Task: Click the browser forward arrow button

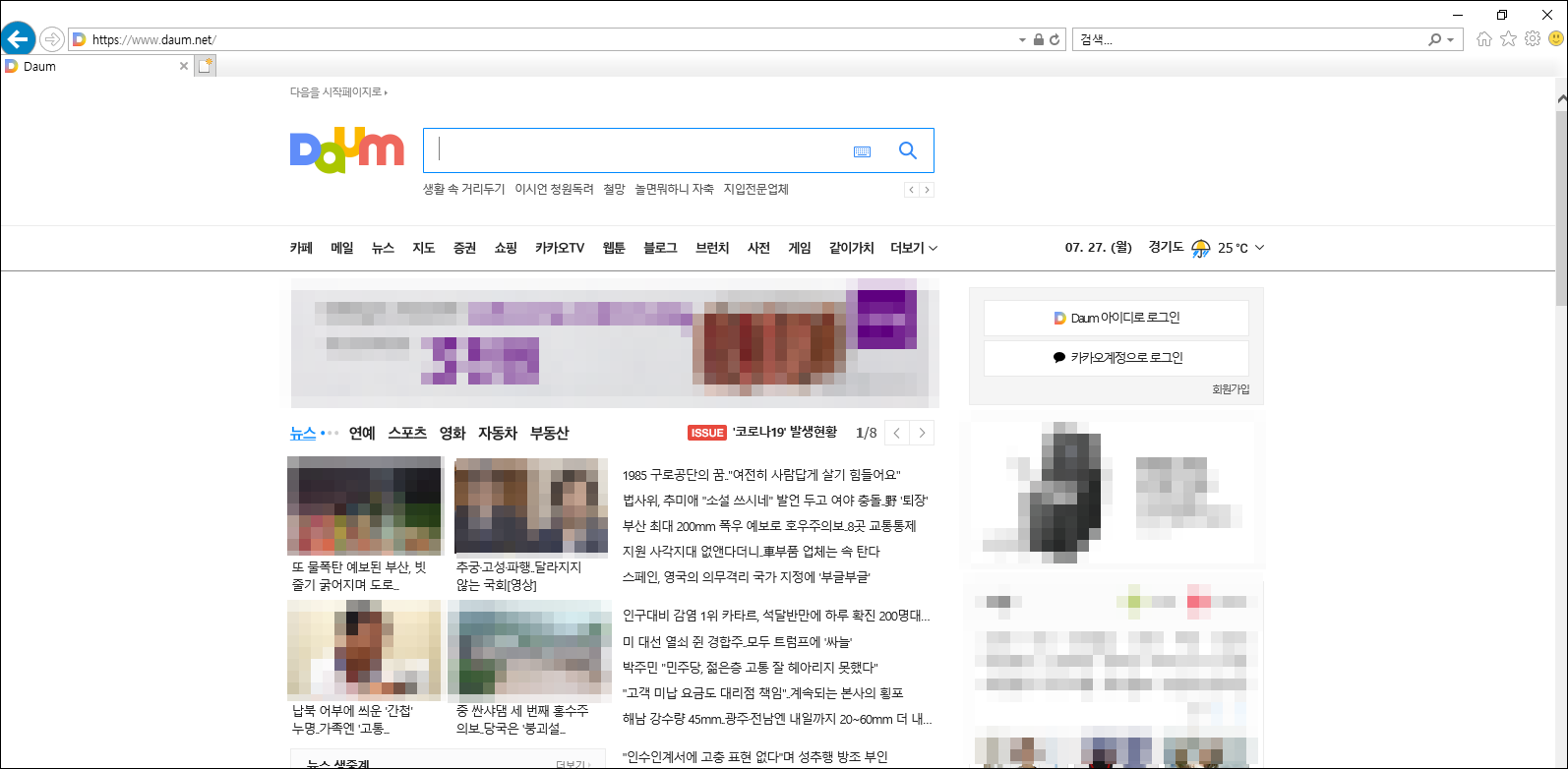Action: coord(52,39)
